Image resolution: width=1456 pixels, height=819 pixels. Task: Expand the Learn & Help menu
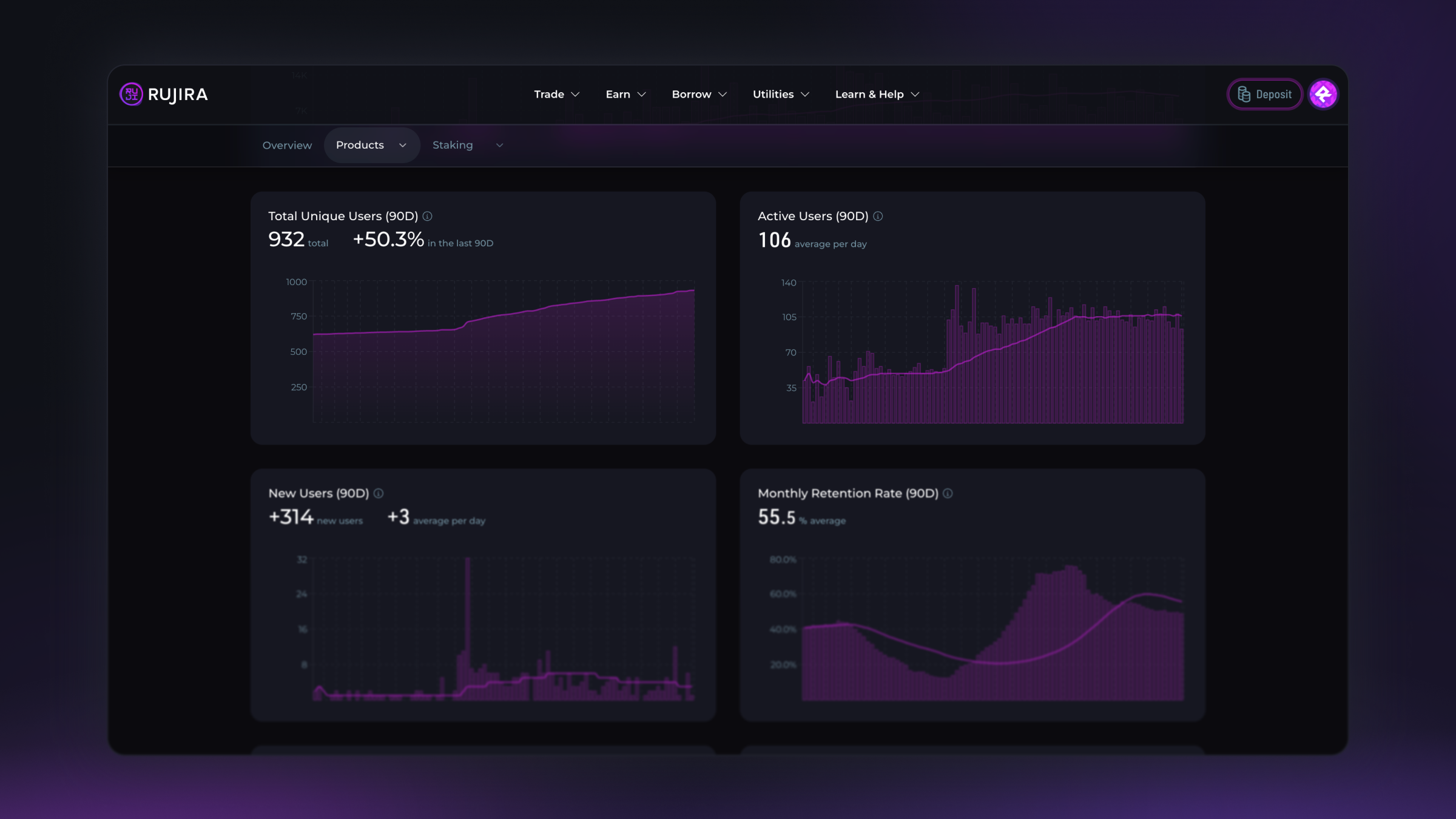point(877,94)
